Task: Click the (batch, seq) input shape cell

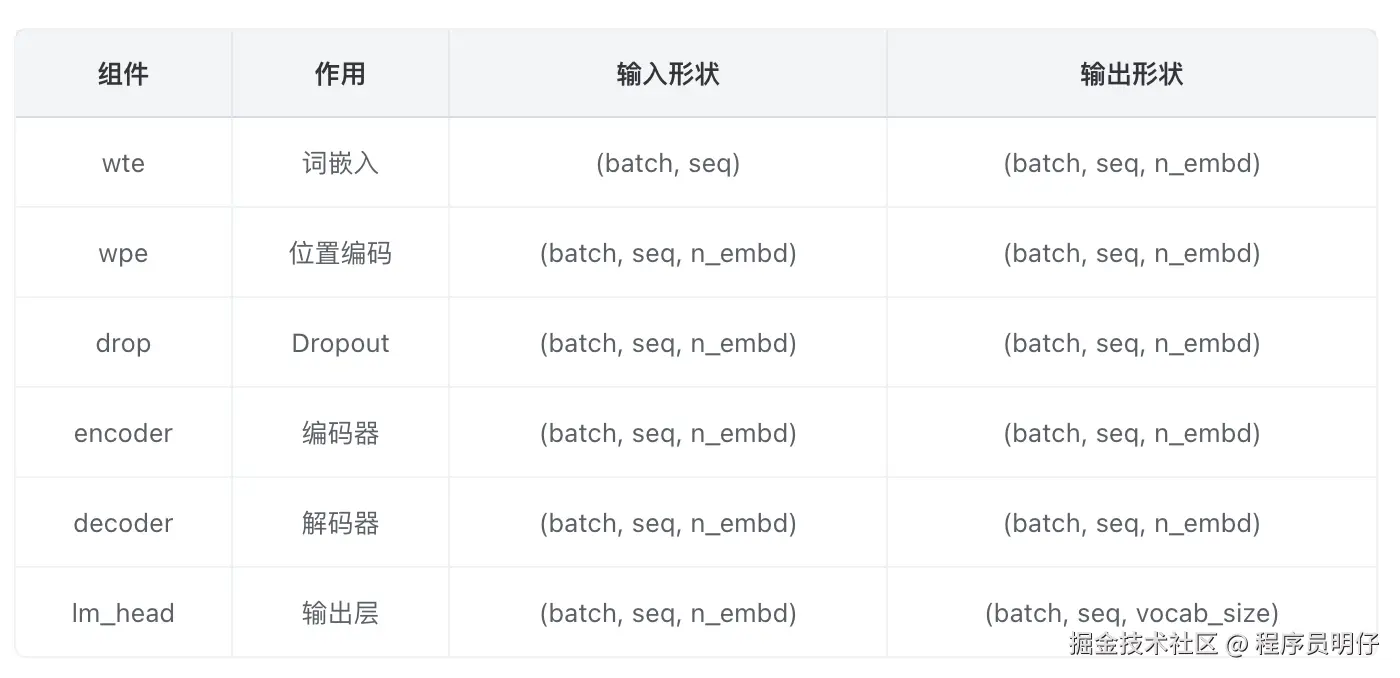Action: coord(668,163)
